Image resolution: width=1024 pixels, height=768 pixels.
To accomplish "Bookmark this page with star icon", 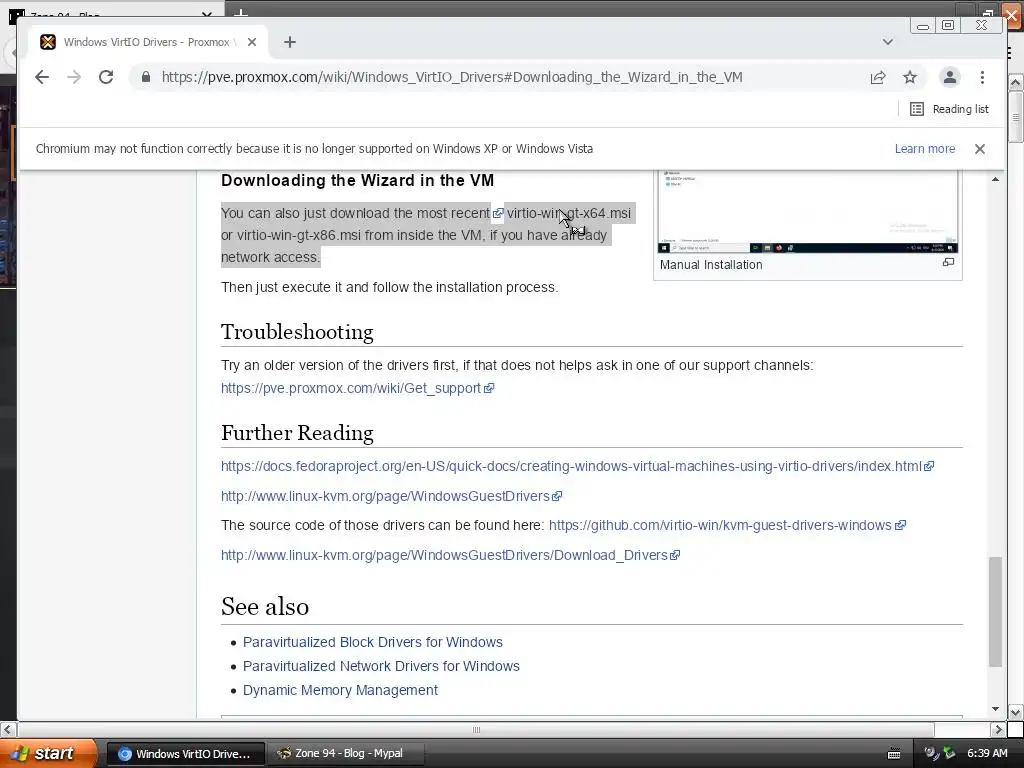I will pos(910,77).
